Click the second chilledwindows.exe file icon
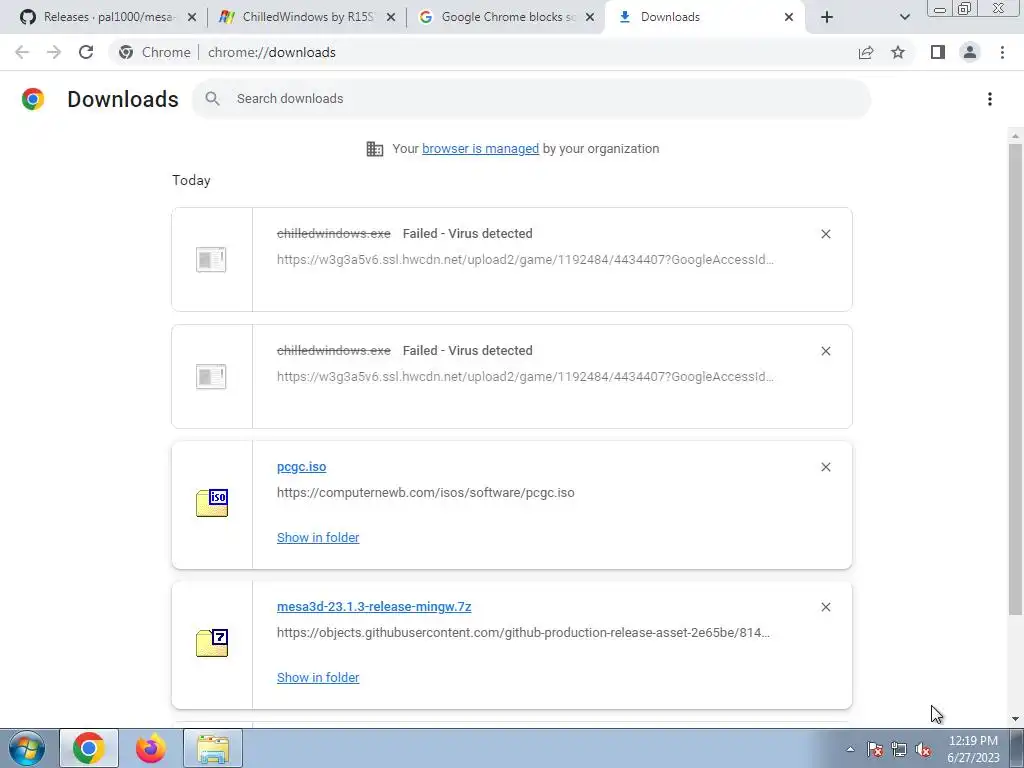 pos(211,376)
